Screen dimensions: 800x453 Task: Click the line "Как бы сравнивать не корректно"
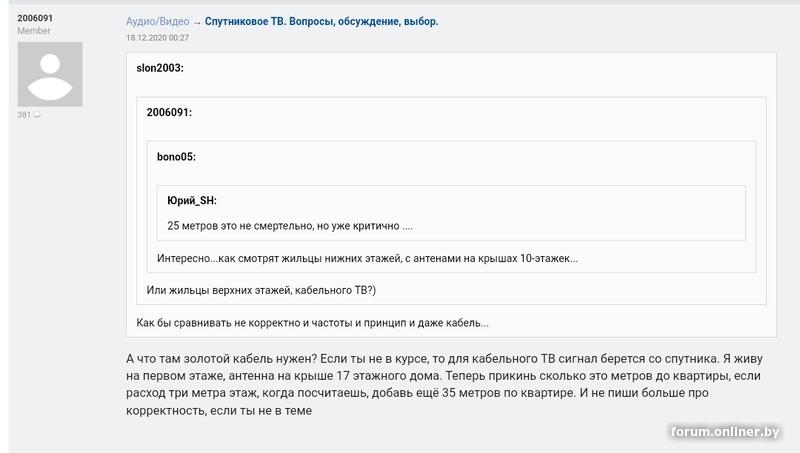pos(312,322)
